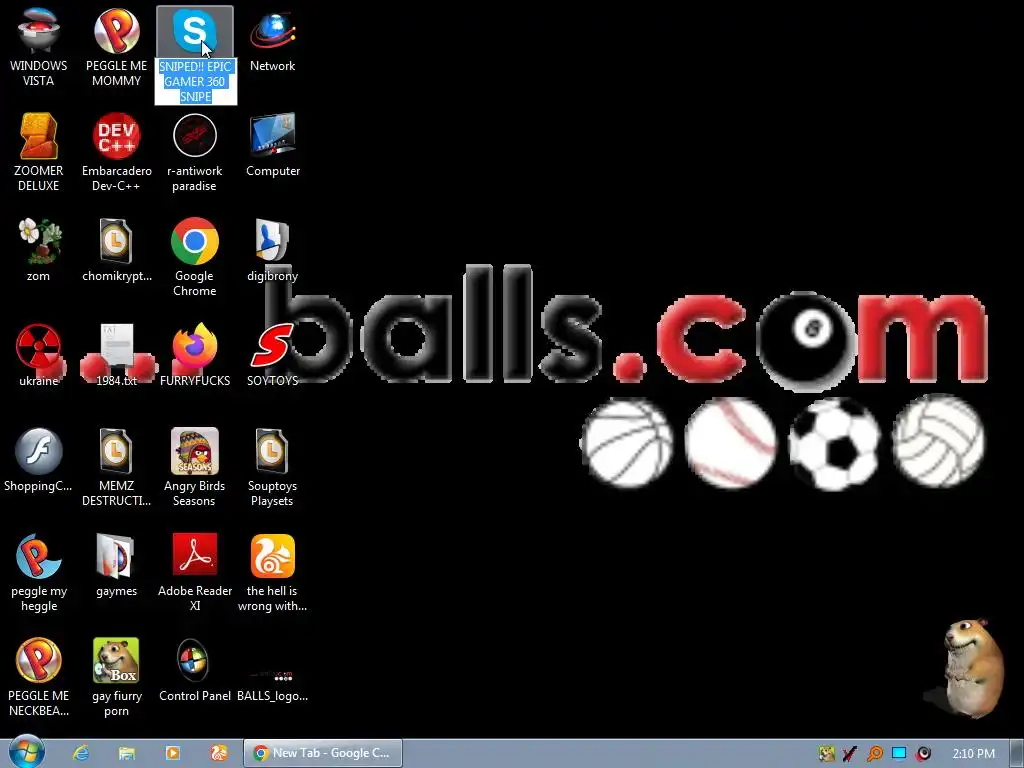Open the speaker volume tray icon
The image size is (1024, 768).
point(923,754)
